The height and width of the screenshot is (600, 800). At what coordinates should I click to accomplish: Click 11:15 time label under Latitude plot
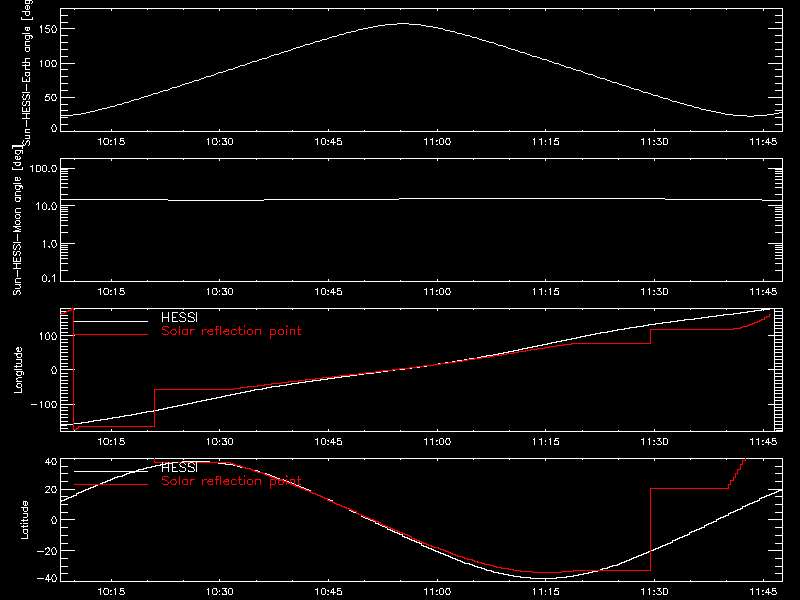[x=546, y=592]
